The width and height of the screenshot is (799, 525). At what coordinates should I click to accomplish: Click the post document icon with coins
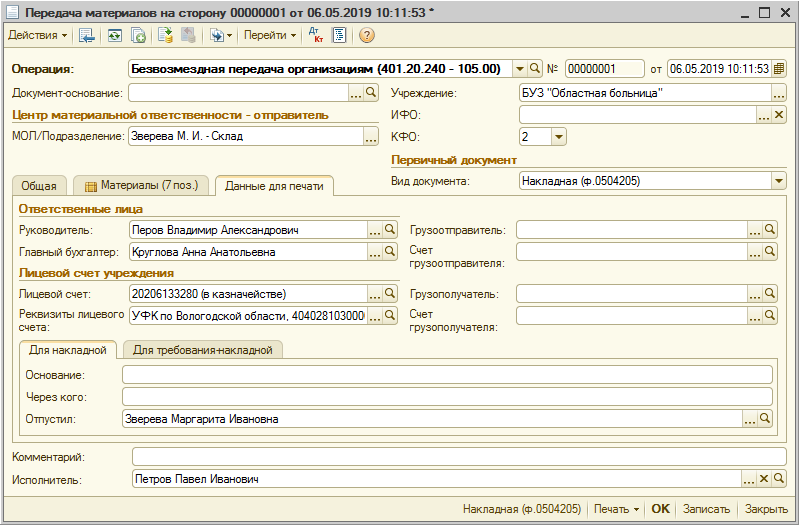165,35
